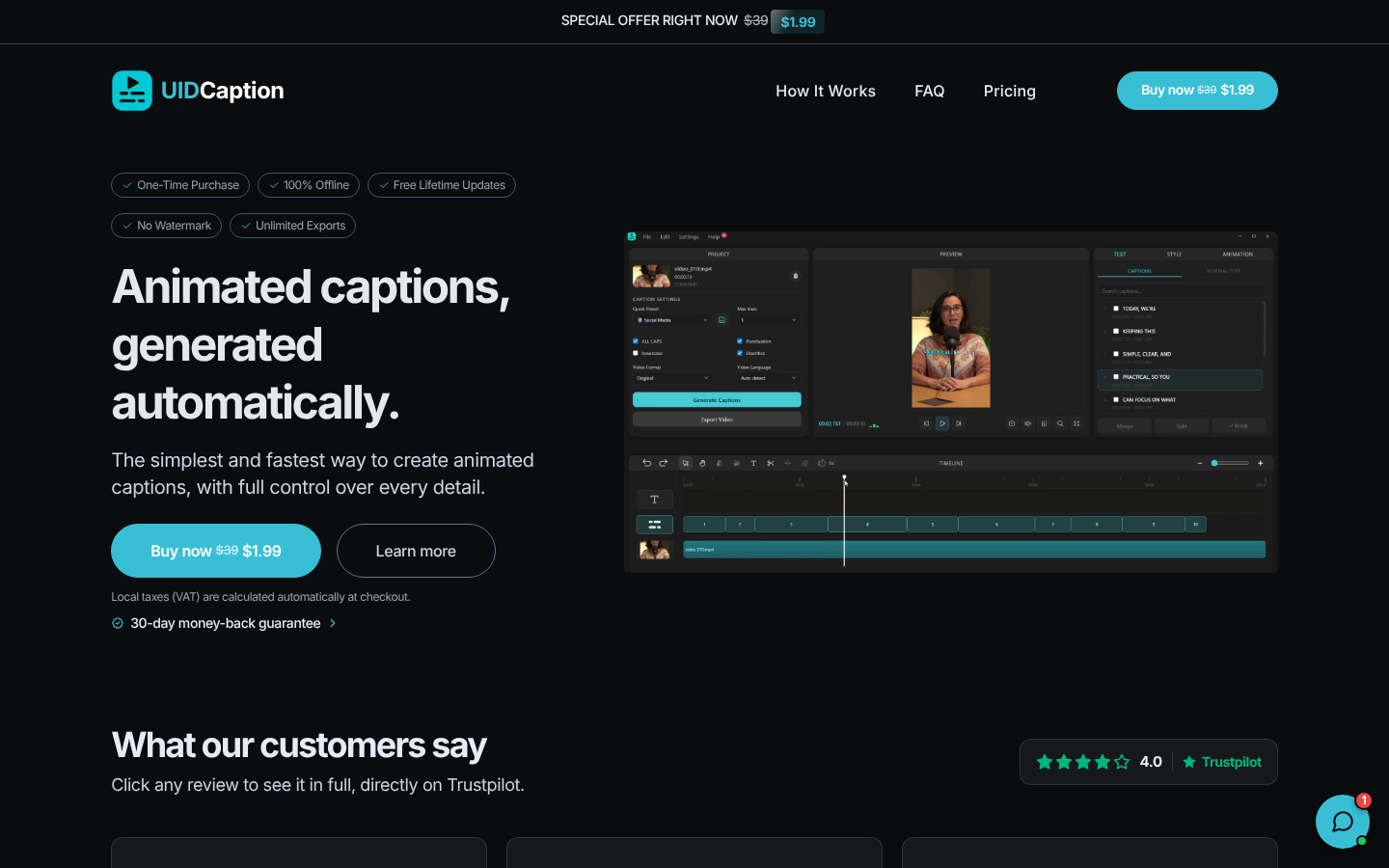This screenshot has width=1389, height=868.
Task: Click the snapshot camera icon in preview
Action: (1012, 423)
